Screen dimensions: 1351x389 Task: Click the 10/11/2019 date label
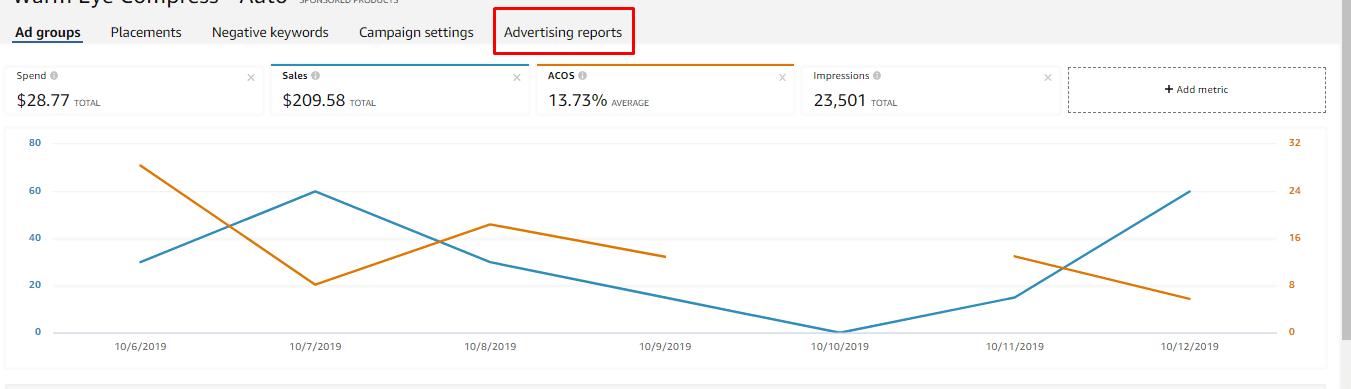pos(1015,347)
